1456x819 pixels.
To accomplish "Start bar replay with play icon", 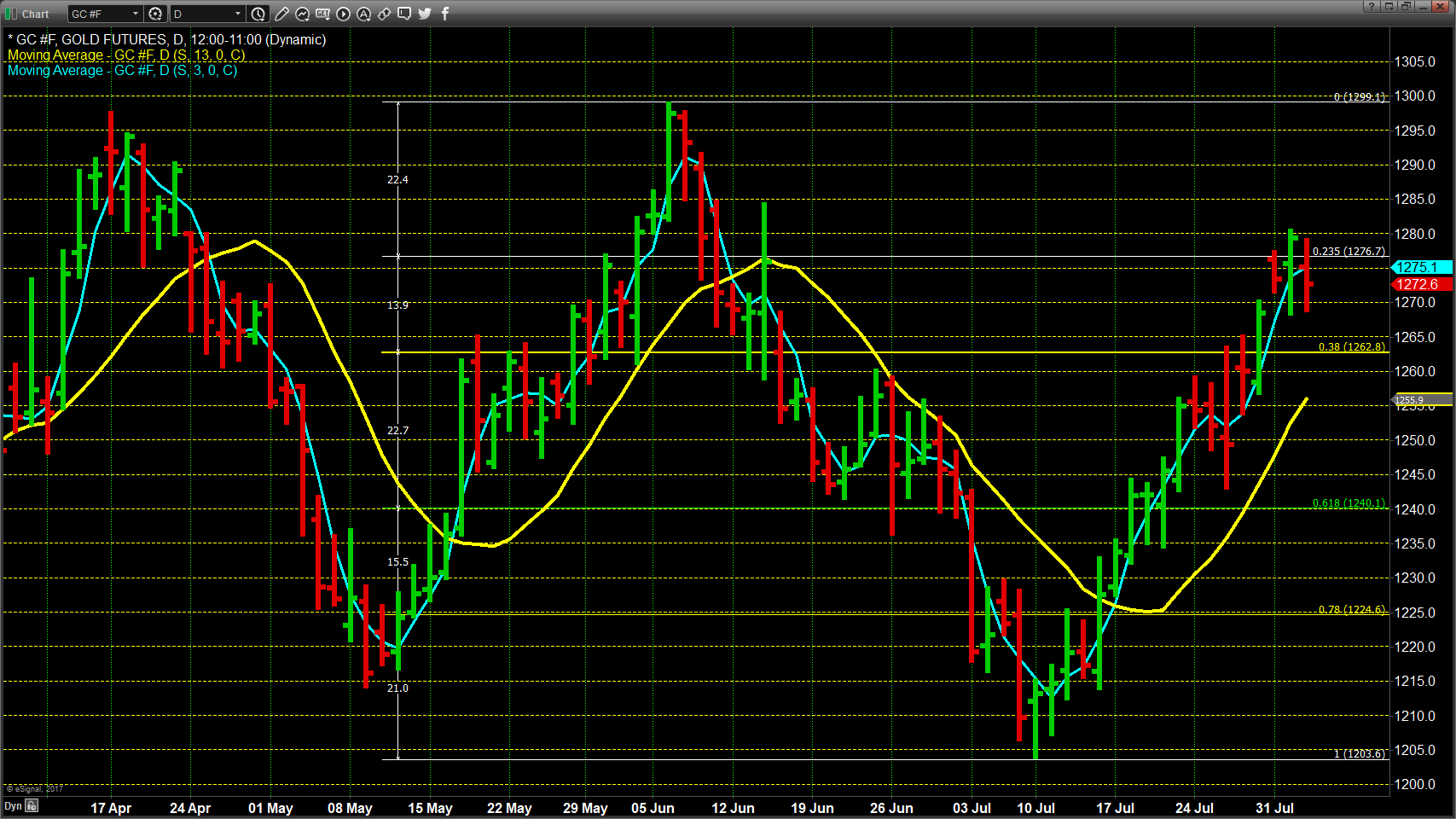I will click(343, 14).
